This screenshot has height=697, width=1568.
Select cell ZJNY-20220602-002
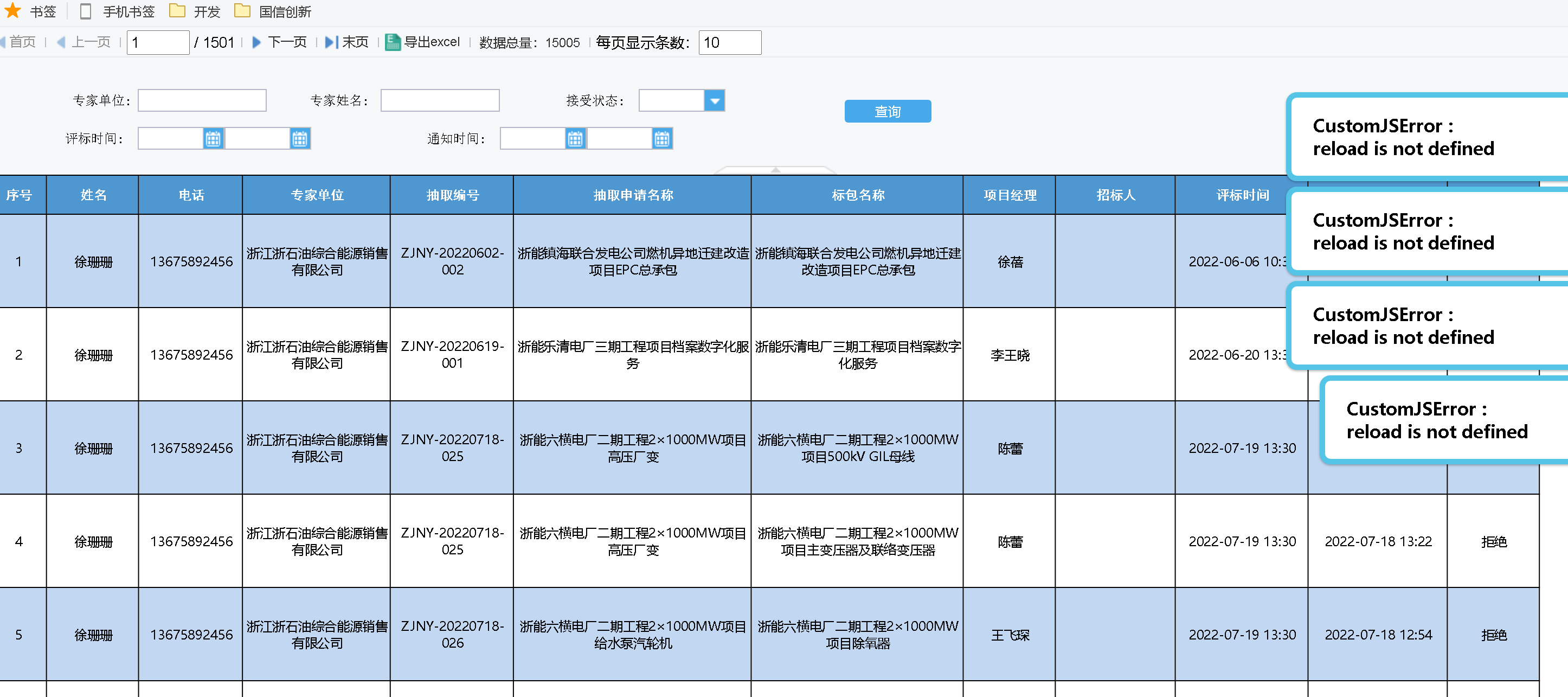(452, 261)
